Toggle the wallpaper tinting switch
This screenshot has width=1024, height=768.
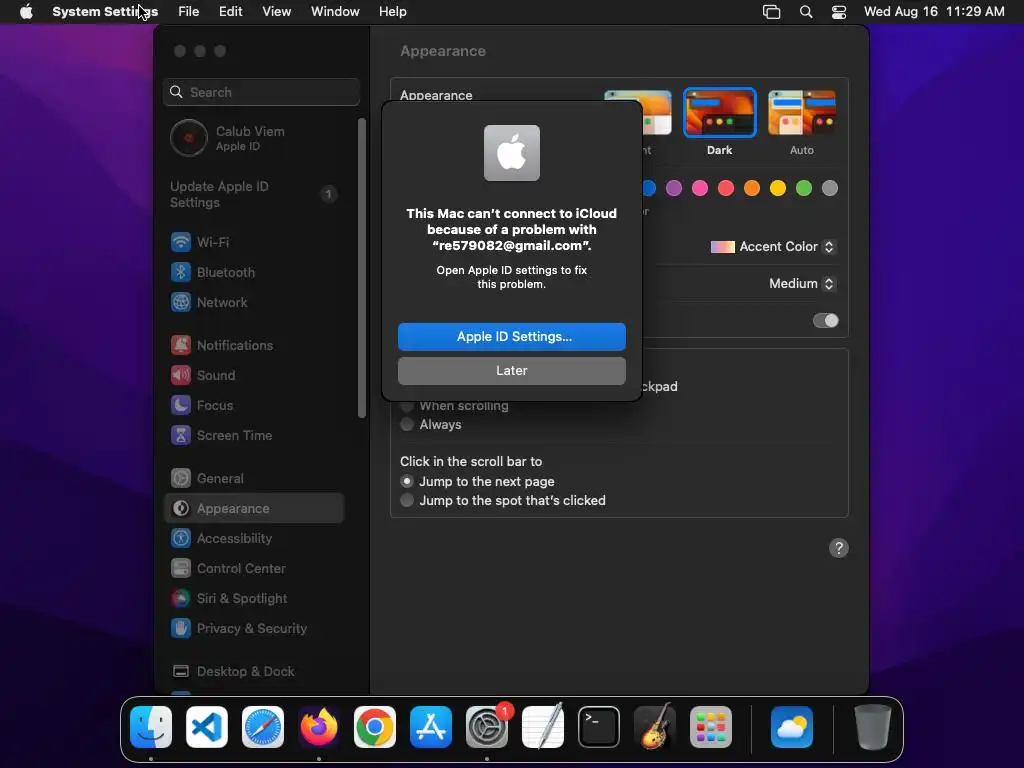825,321
